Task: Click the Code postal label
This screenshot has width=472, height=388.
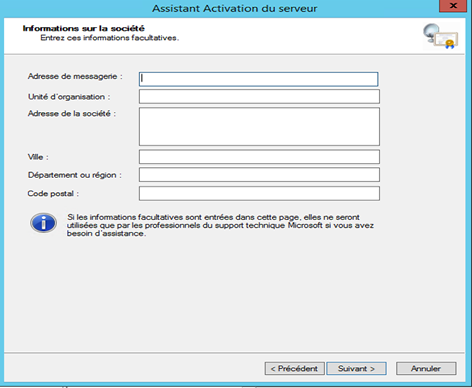Action: click(53, 194)
